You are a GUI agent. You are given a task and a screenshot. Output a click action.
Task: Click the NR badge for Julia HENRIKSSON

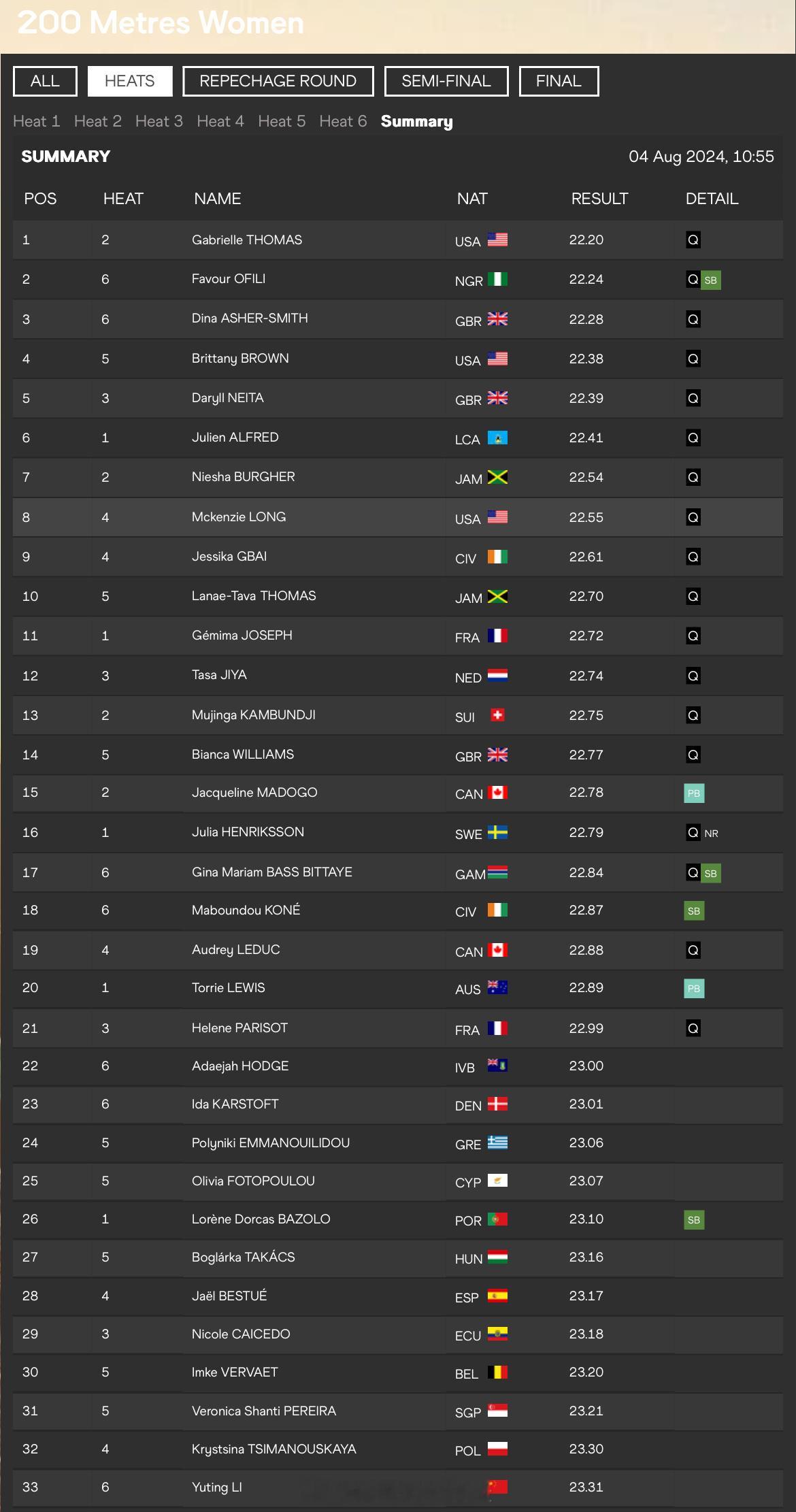click(x=711, y=833)
